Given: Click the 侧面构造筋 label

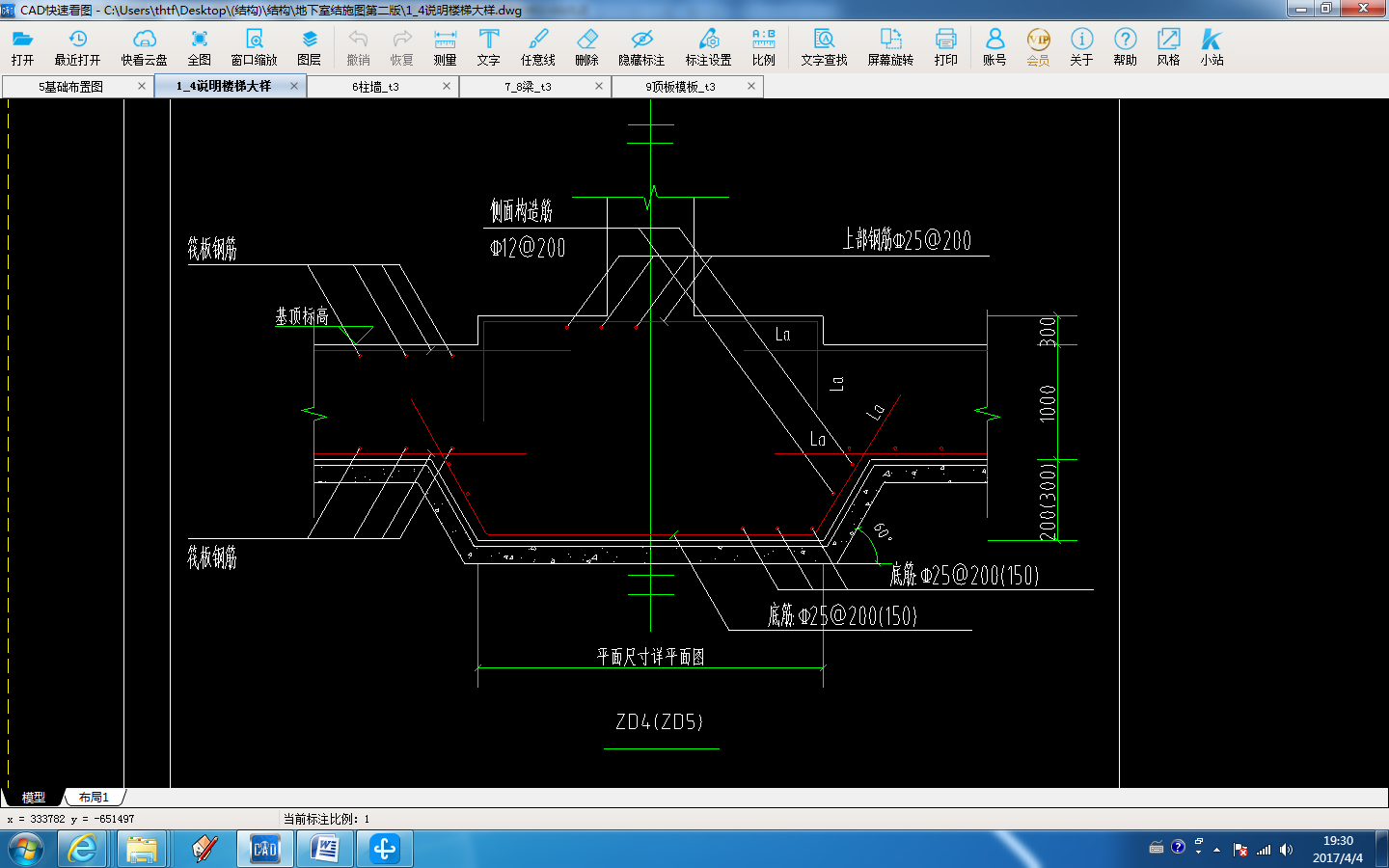Looking at the screenshot, I should [521, 210].
